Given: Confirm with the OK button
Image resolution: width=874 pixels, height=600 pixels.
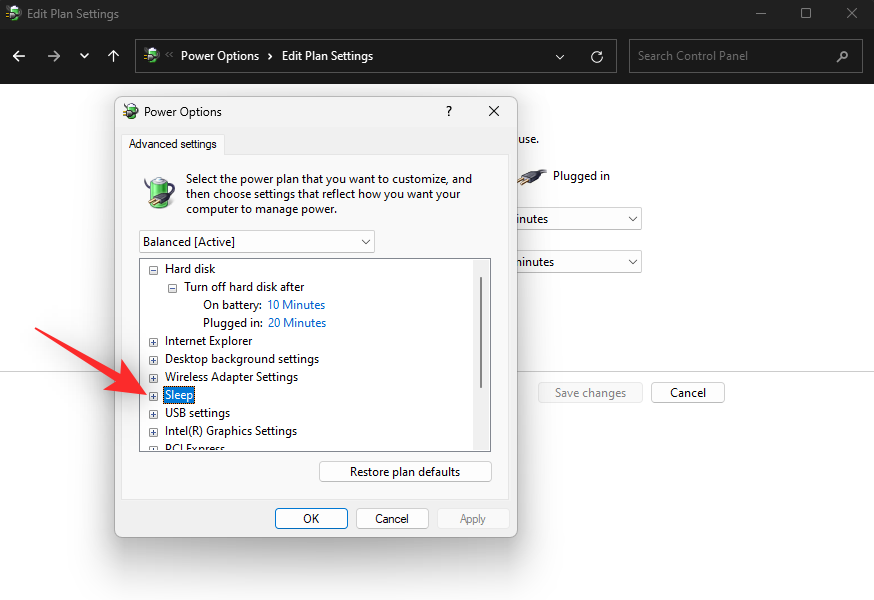Looking at the screenshot, I should [x=311, y=519].
